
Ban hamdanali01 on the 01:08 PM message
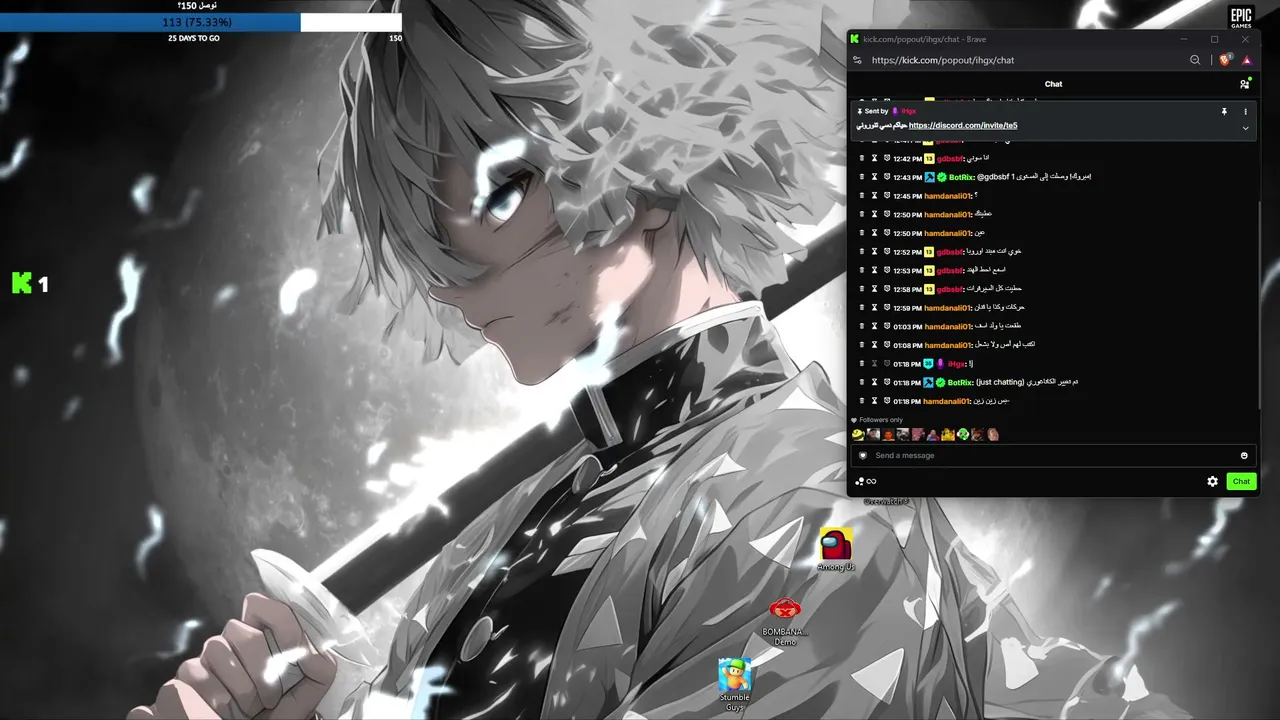tap(886, 345)
